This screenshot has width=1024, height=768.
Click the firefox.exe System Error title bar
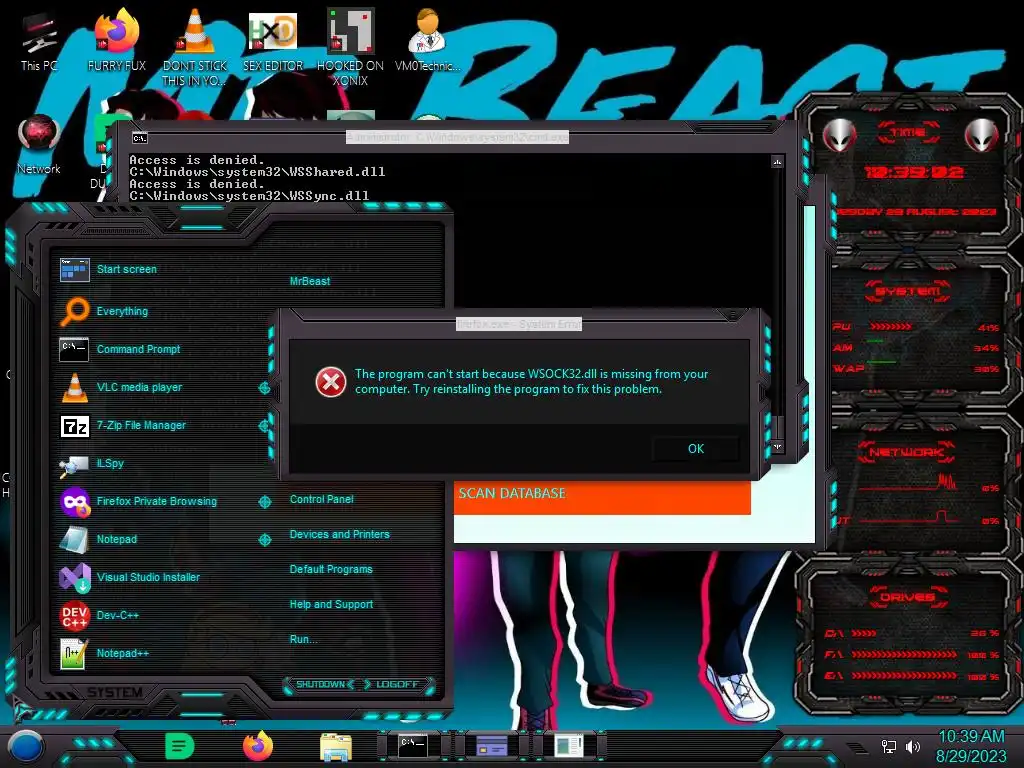[519, 324]
